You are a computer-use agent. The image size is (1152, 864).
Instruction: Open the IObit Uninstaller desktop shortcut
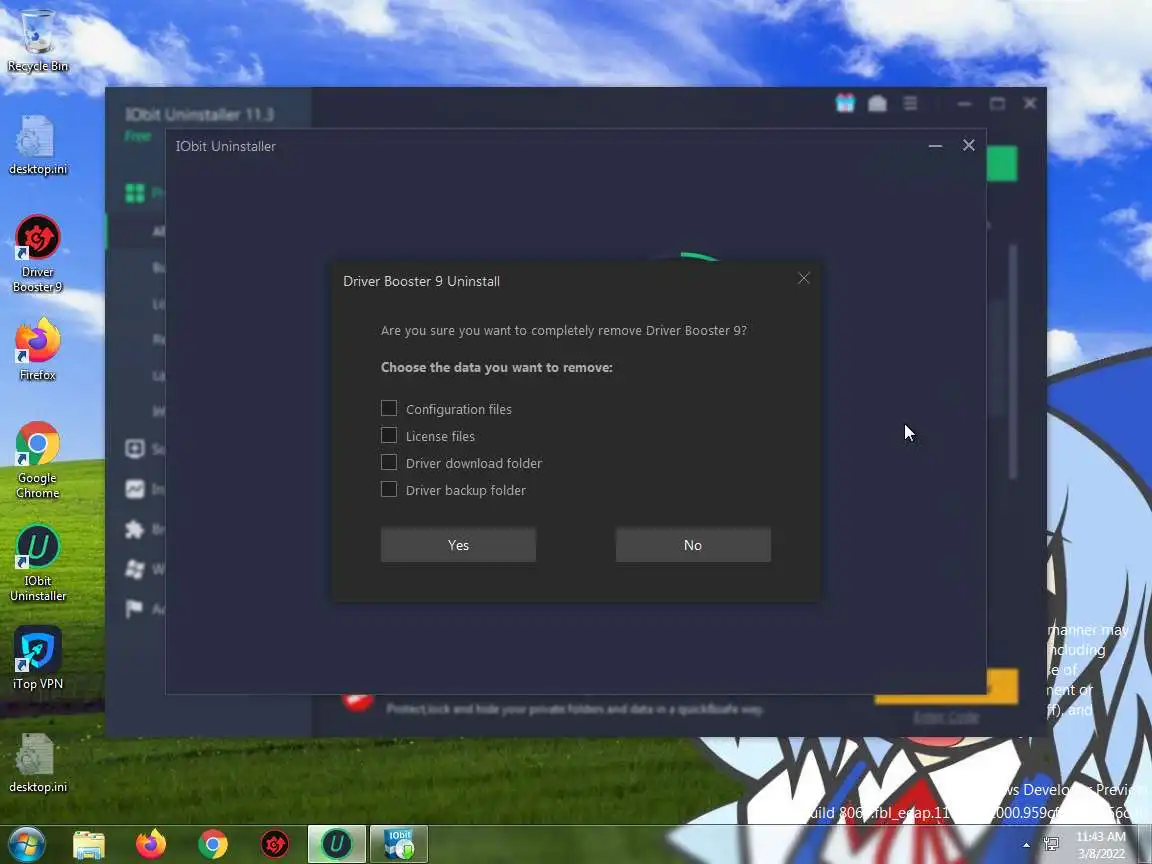37,564
